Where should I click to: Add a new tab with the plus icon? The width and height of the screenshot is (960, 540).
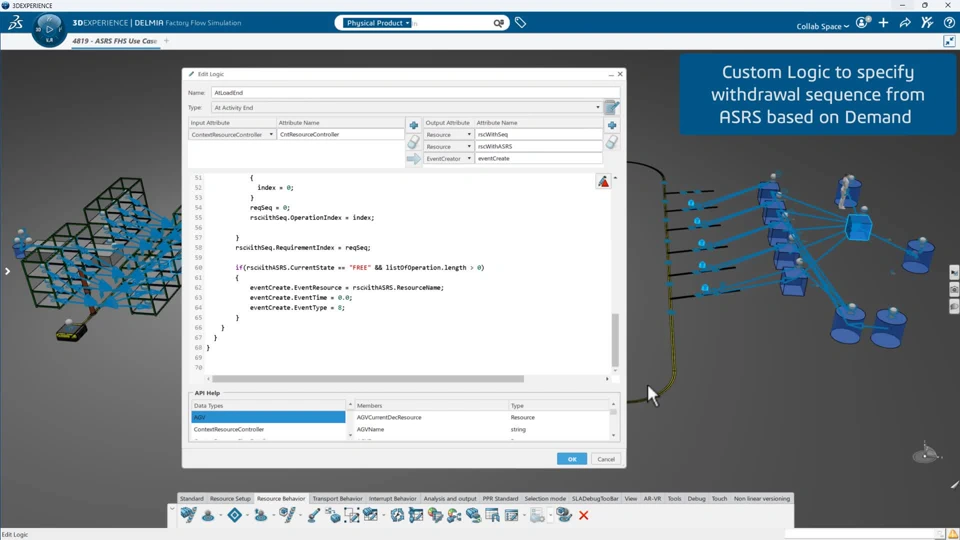pyautogui.click(x=167, y=41)
